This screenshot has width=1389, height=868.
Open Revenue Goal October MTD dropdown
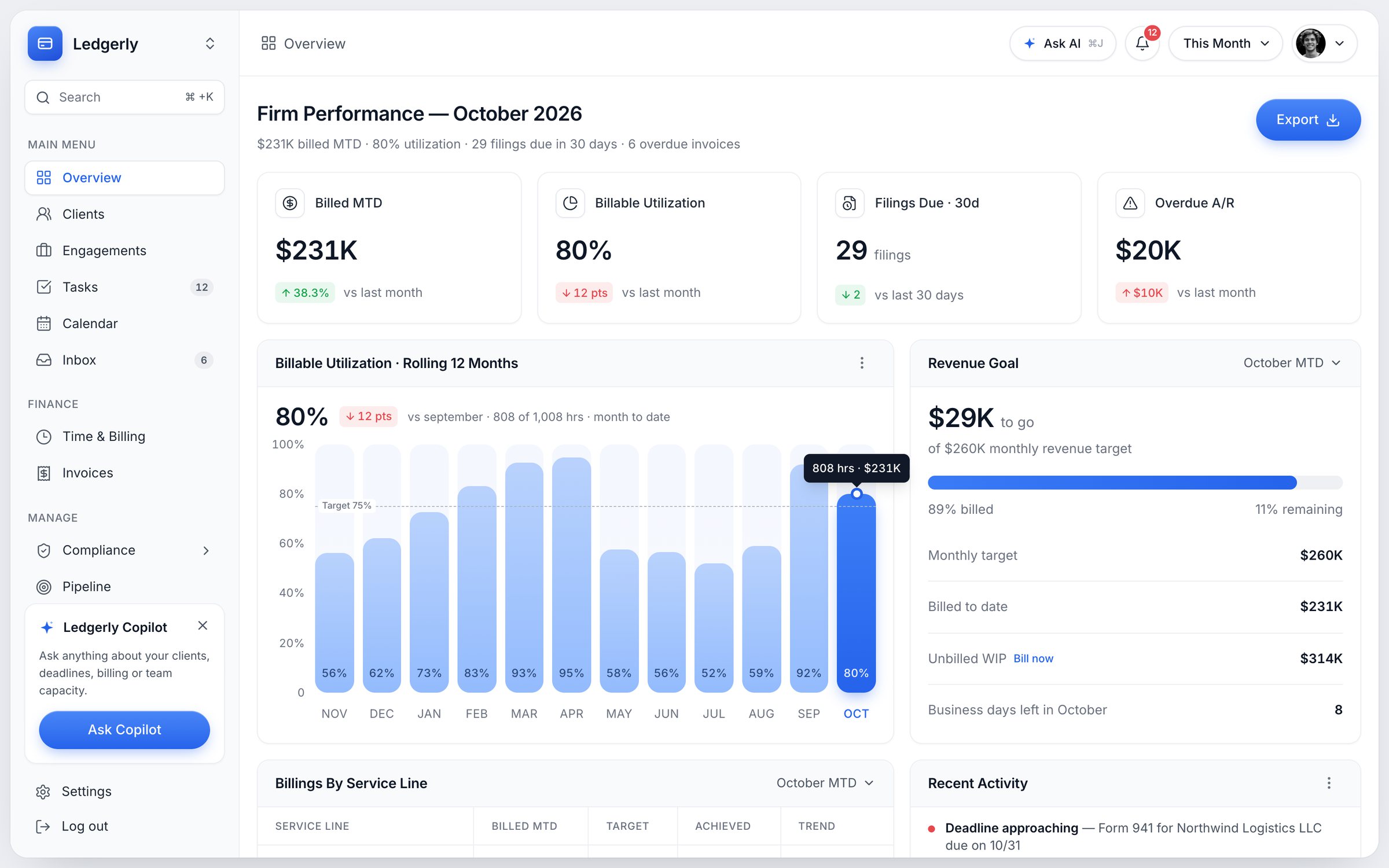1292,363
